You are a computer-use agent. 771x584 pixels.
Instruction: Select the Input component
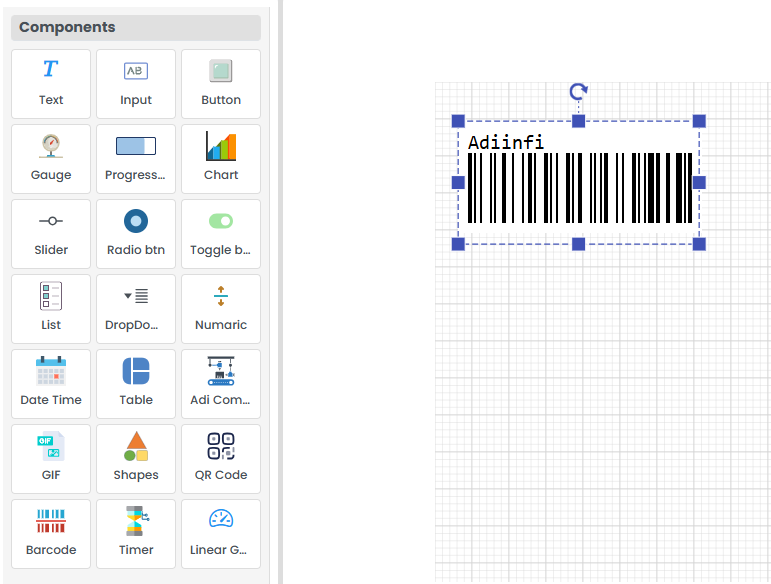[x=136, y=84]
